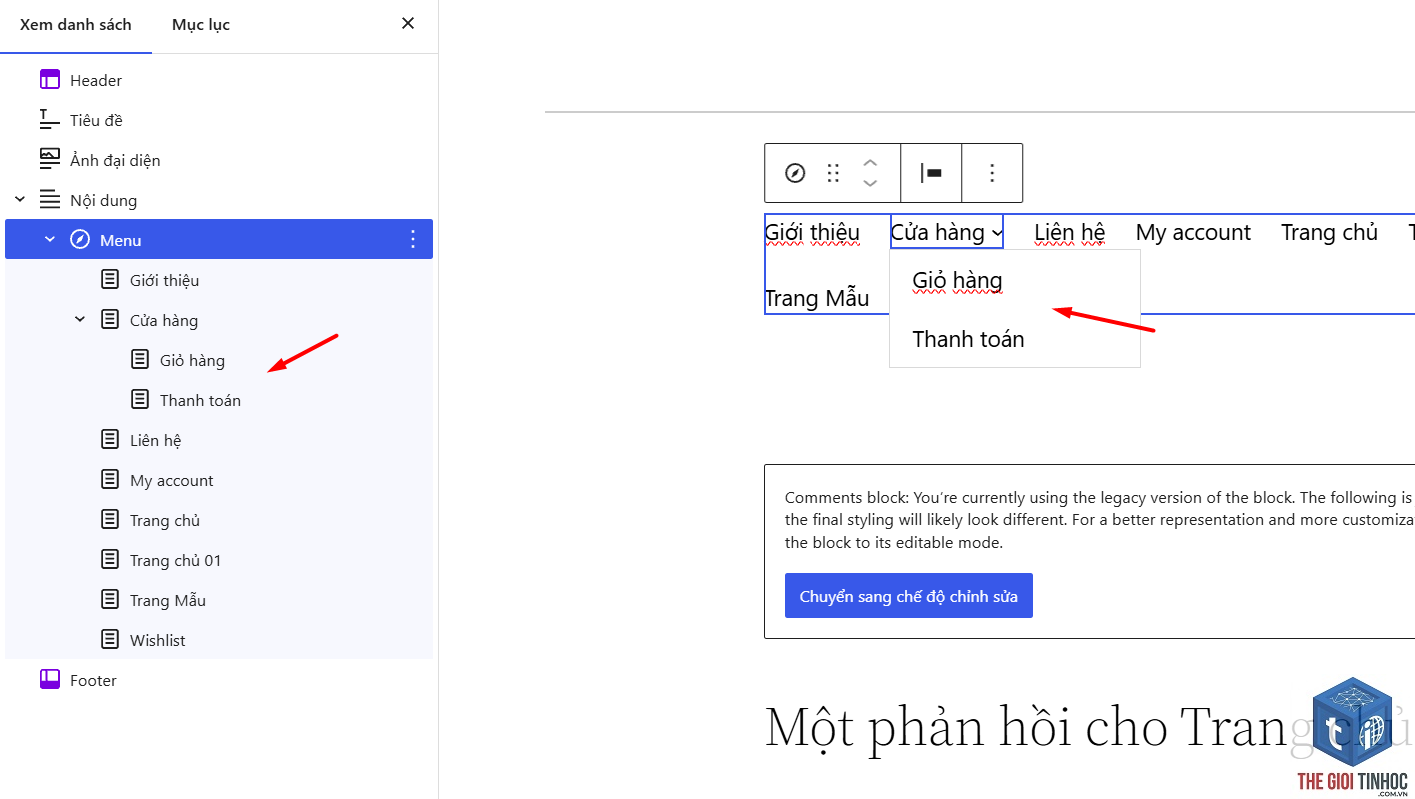Select Trang chủ row in list view

(x=219, y=520)
